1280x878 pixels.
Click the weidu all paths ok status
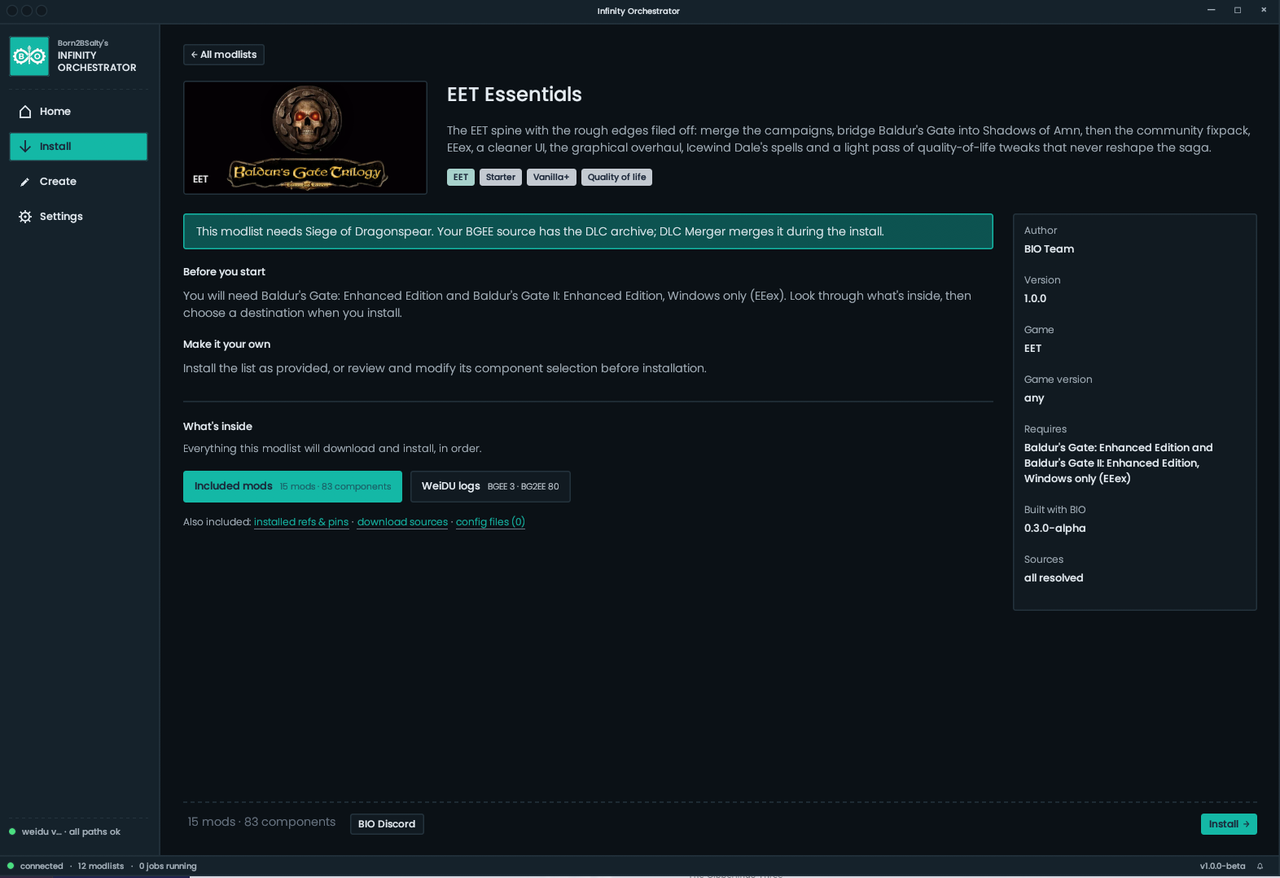pos(65,832)
